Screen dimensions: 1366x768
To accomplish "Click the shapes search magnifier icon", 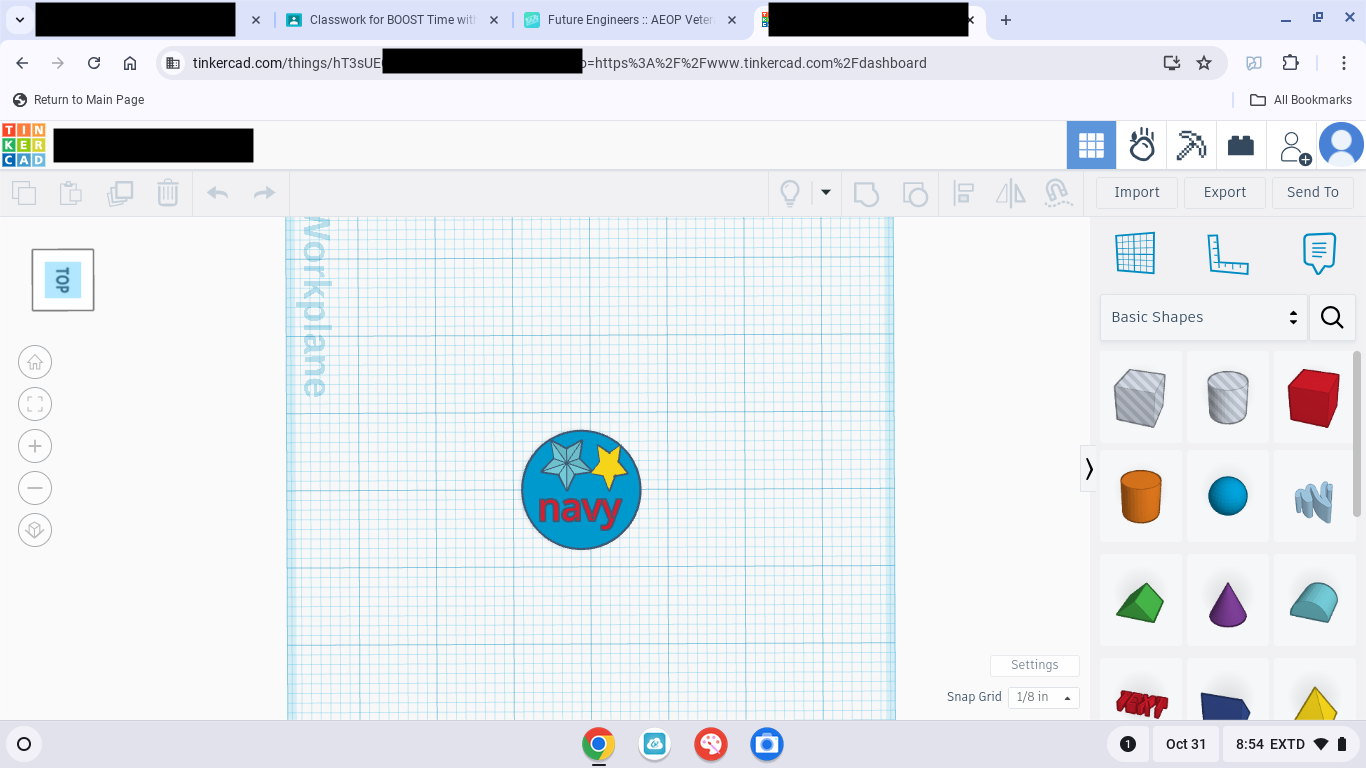I will pyautogui.click(x=1332, y=317).
